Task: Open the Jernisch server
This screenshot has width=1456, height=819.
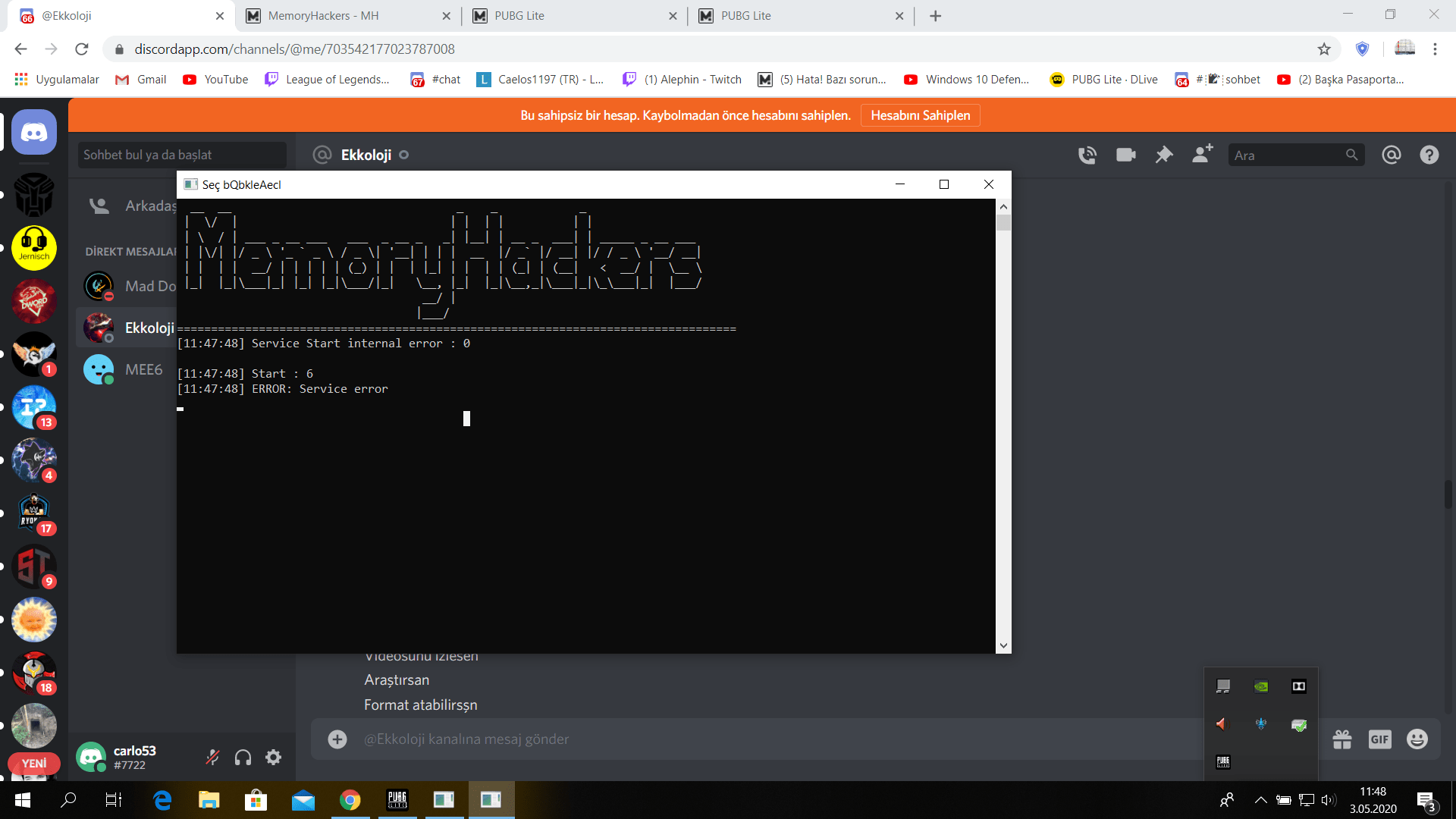Action: click(x=34, y=248)
